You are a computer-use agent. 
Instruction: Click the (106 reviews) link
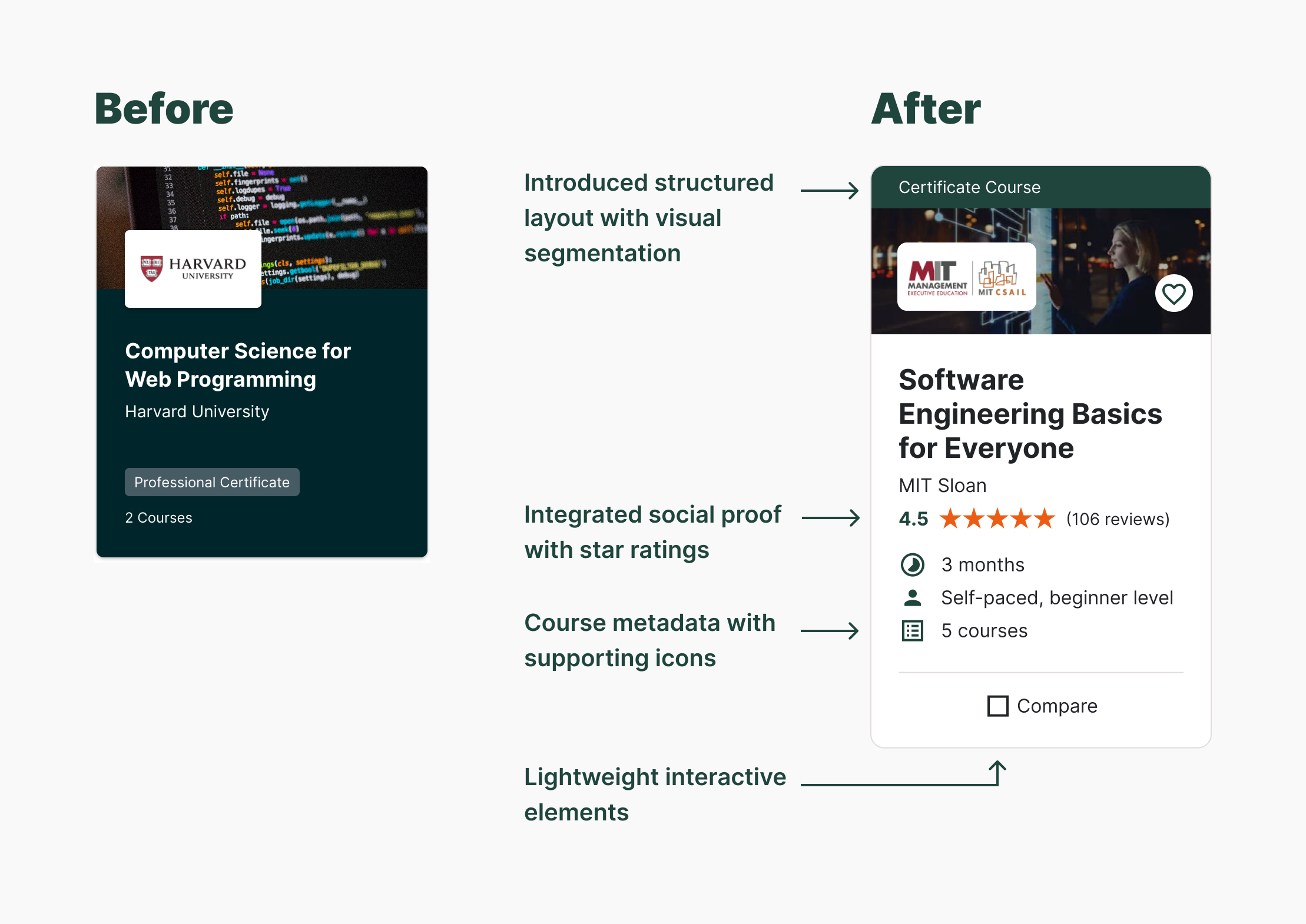tap(1118, 519)
